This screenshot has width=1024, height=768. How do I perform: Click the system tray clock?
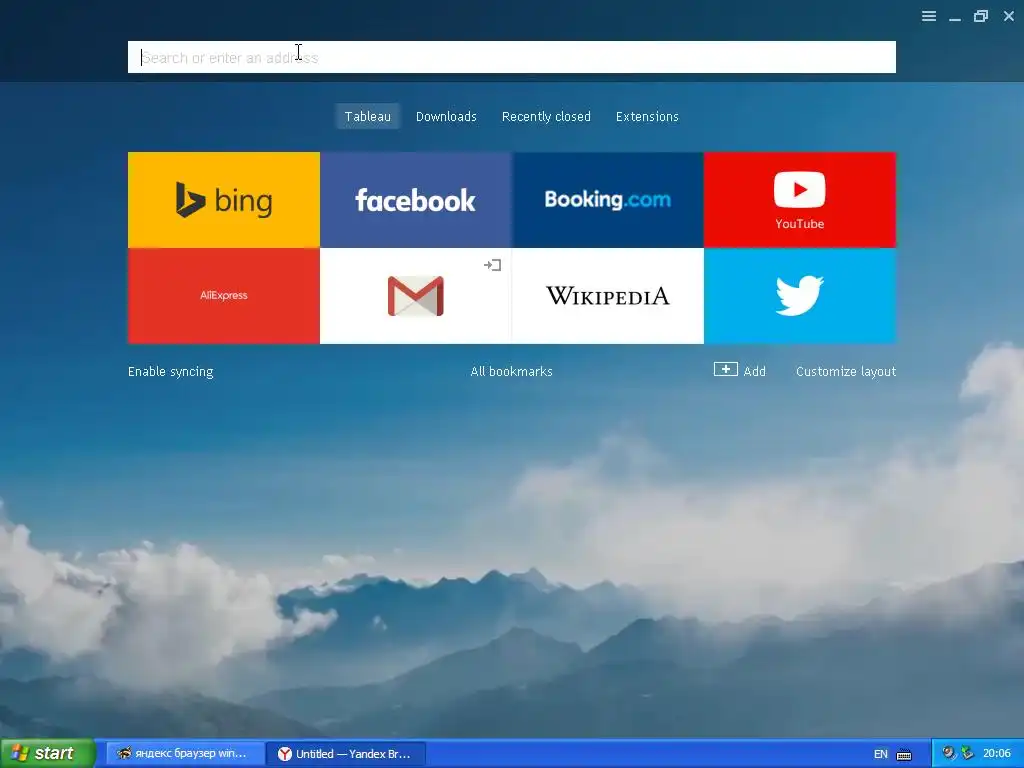point(997,753)
